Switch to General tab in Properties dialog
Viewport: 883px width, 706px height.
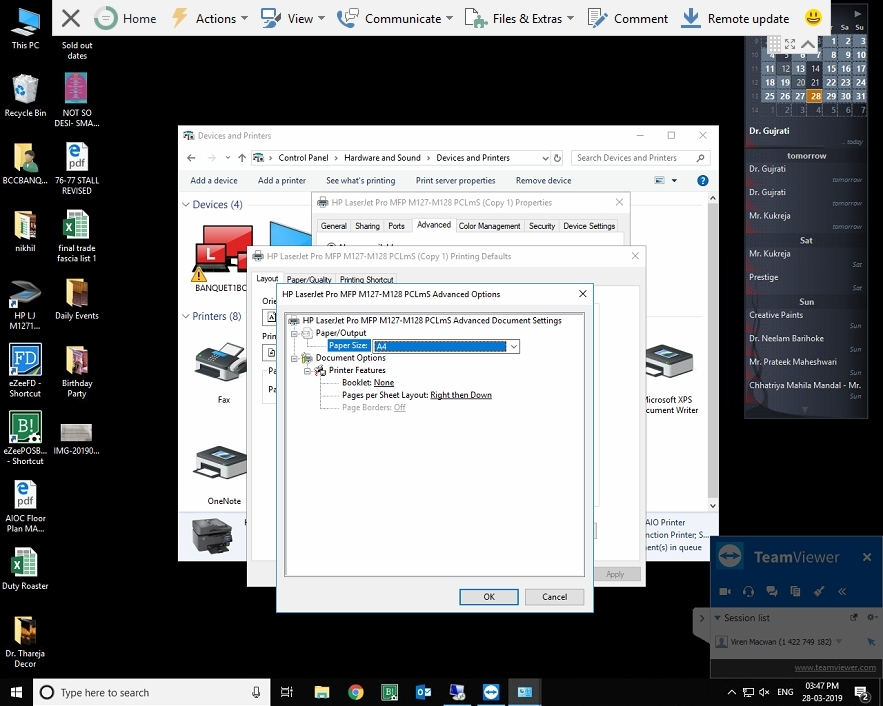coord(333,226)
